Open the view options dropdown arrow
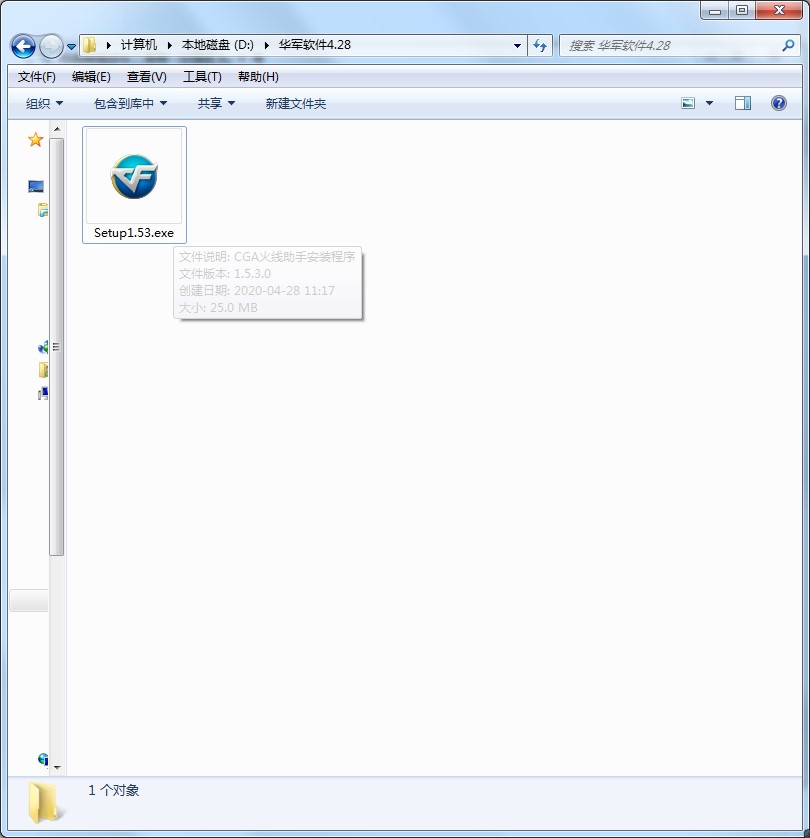This screenshot has width=810, height=838. point(710,103)
